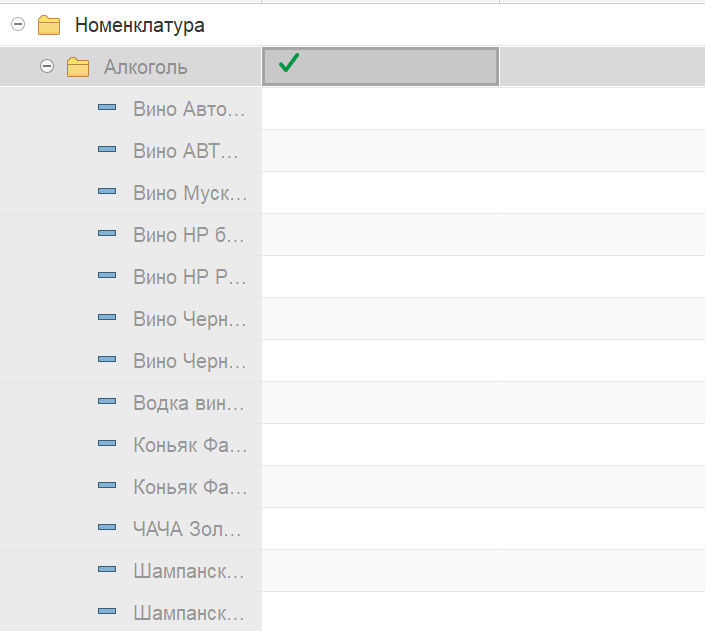This screenshot has height=631, width=705.
Task: Click item icon beside Вино НР б…
Action: (x=107, y=233)
